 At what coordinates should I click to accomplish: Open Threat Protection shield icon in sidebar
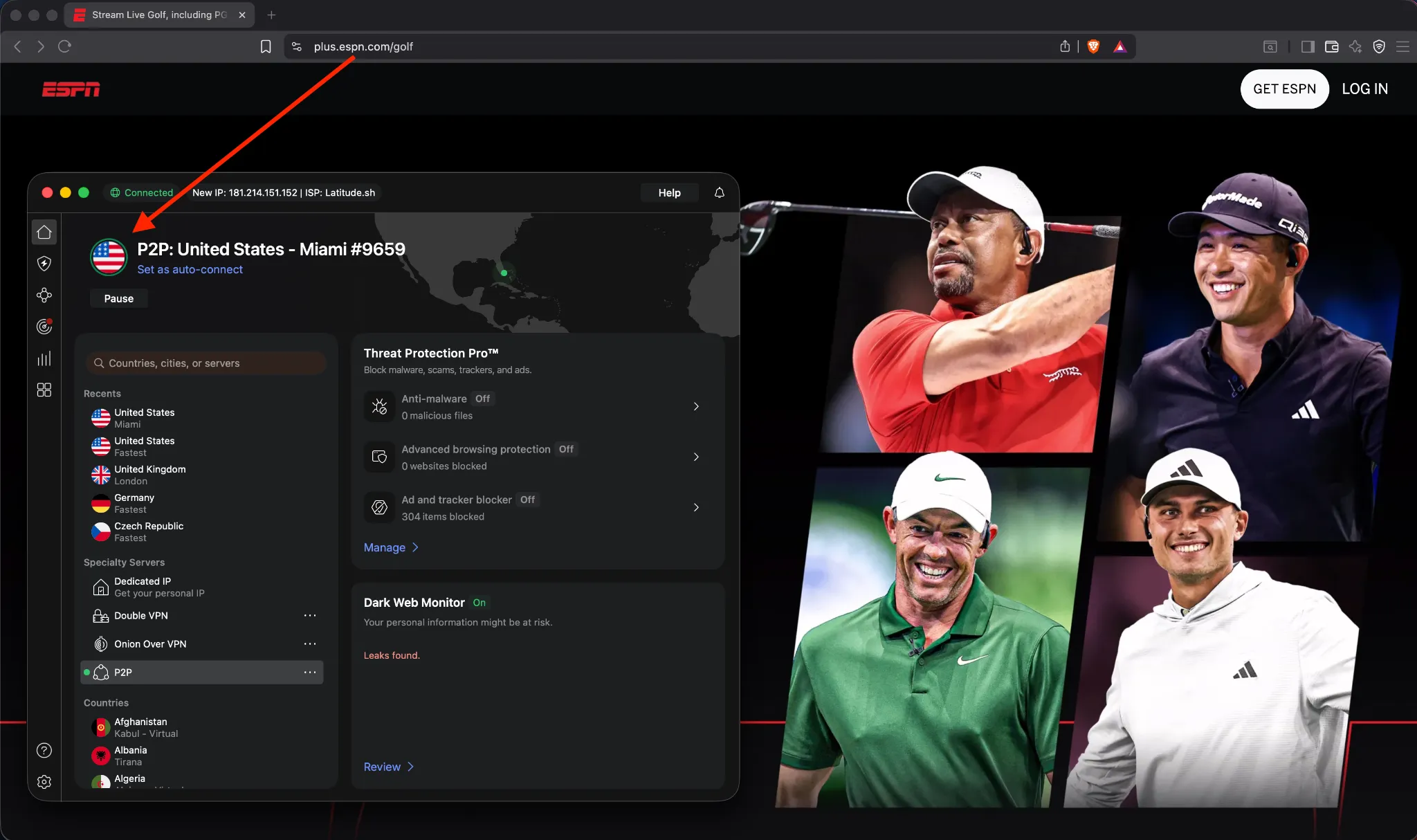[44, 264]
